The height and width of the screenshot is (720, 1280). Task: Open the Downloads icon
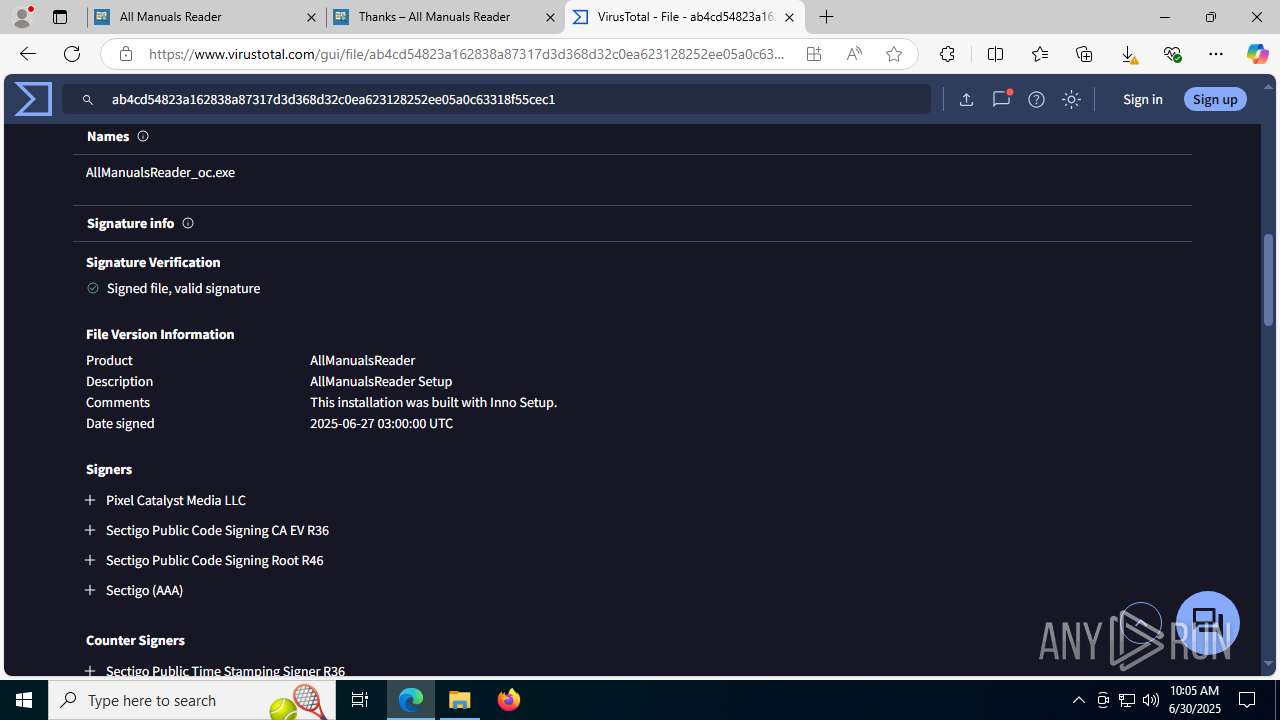pyautogui.click(x=1128, y=54)
